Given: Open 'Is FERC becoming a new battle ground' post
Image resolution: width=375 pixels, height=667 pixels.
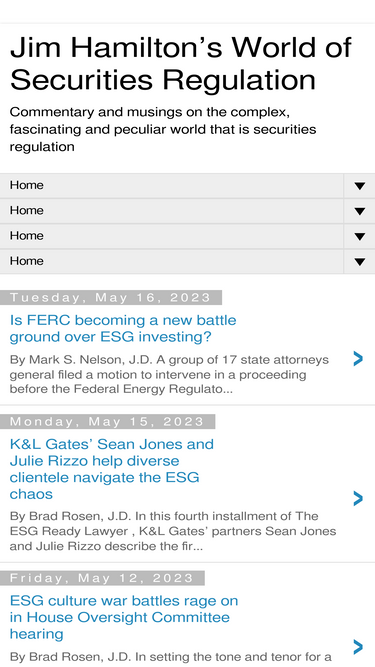Looking at the screenshot, I should [x=123, y=328].
